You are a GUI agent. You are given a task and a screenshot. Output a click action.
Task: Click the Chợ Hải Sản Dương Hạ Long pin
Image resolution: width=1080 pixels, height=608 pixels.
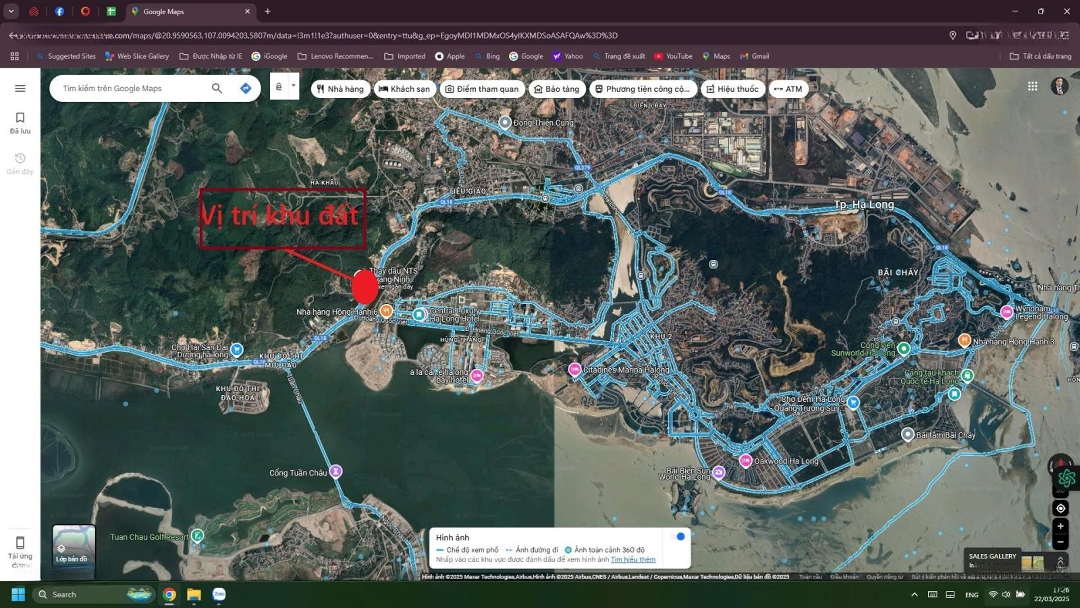tap(236, 350)
